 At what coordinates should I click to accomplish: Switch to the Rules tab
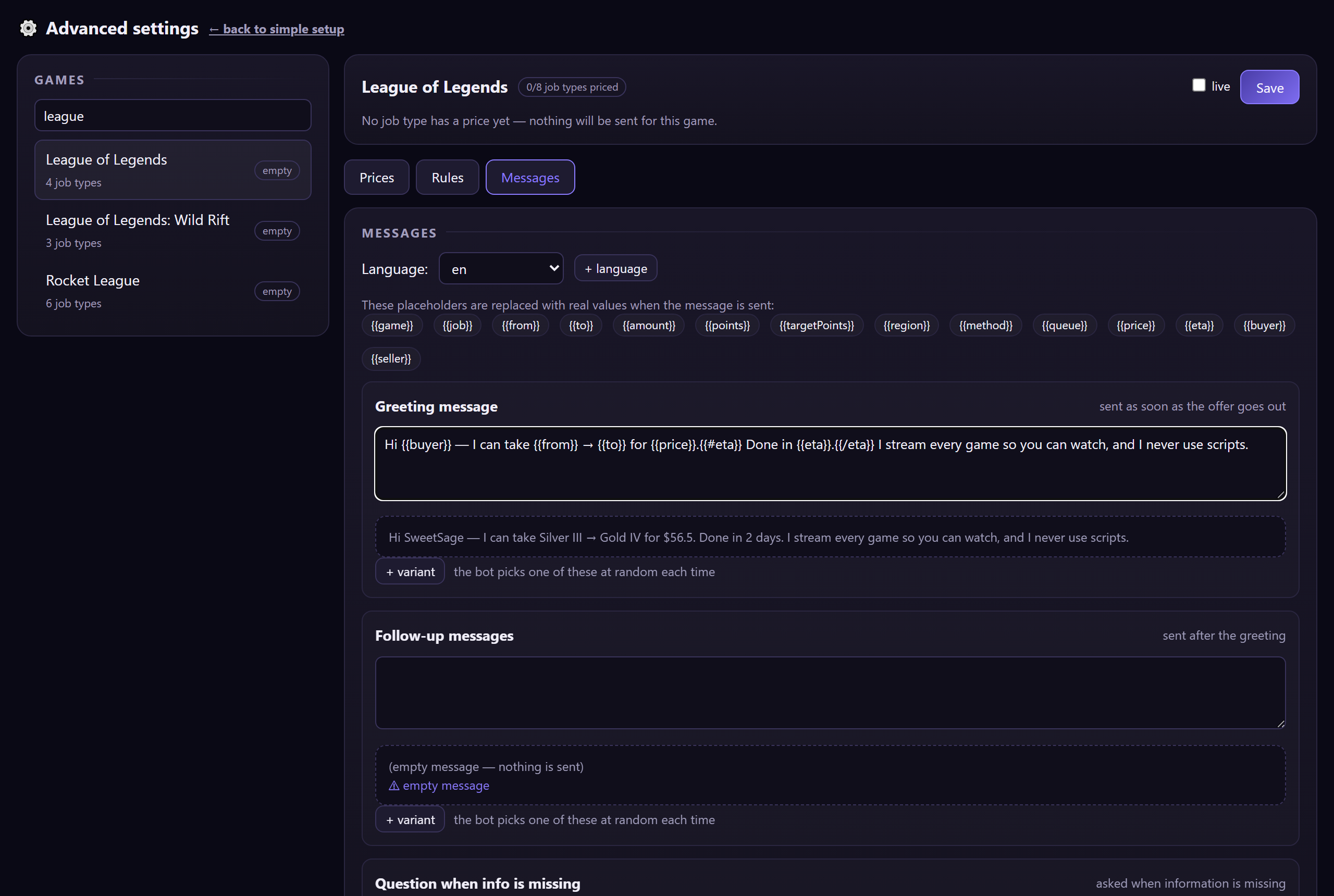tap(448, 177)
